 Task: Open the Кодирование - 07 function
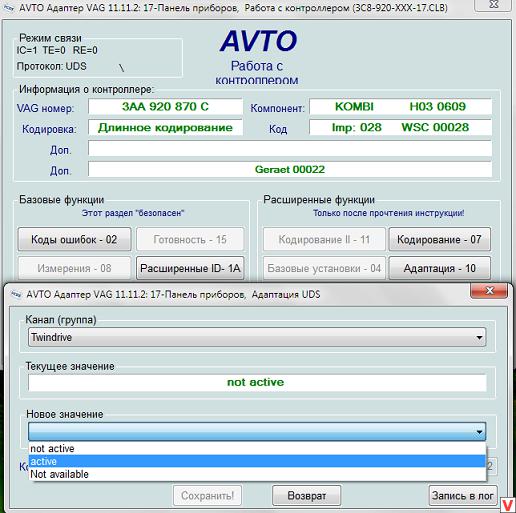pyautogui.click(x=439, y=239)
